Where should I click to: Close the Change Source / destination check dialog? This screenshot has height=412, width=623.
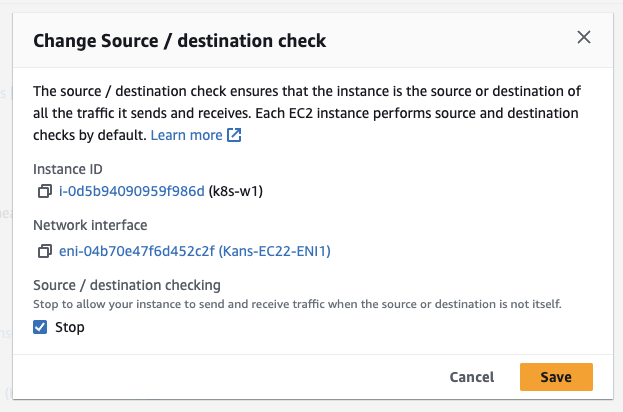(584, 40)
